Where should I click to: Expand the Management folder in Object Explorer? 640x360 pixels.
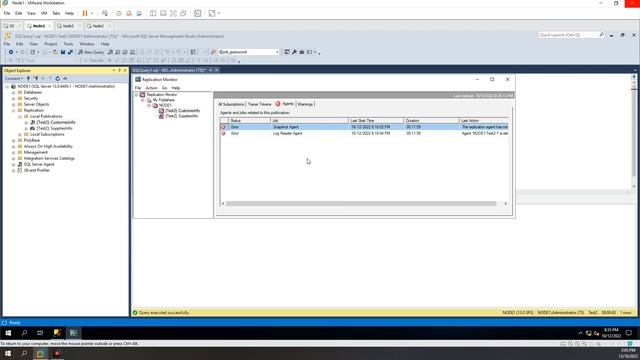[13, 152]
